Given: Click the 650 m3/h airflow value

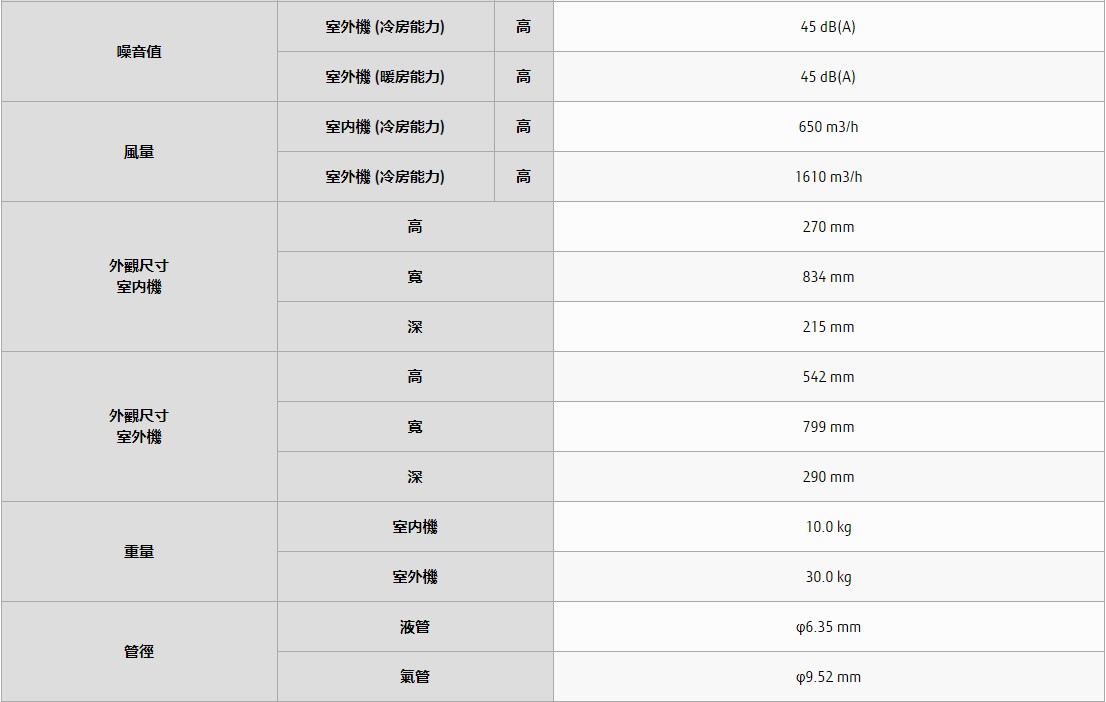Looking at the screenshot, I should point(828,127).
